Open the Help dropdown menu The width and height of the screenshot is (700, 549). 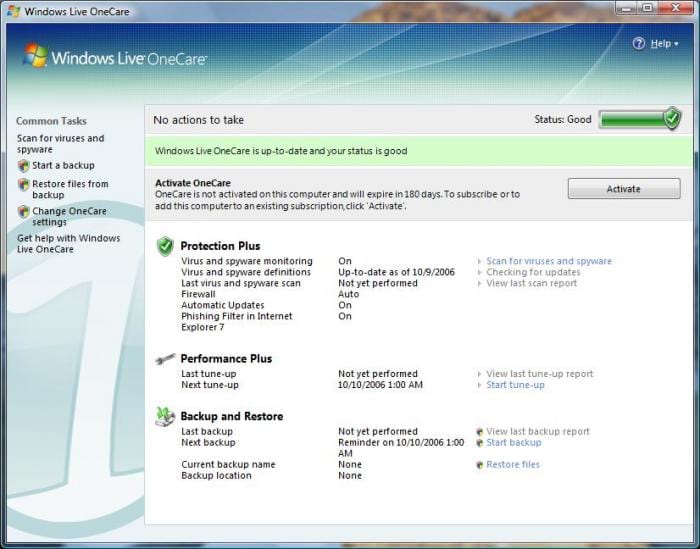(x=664, y=44)
